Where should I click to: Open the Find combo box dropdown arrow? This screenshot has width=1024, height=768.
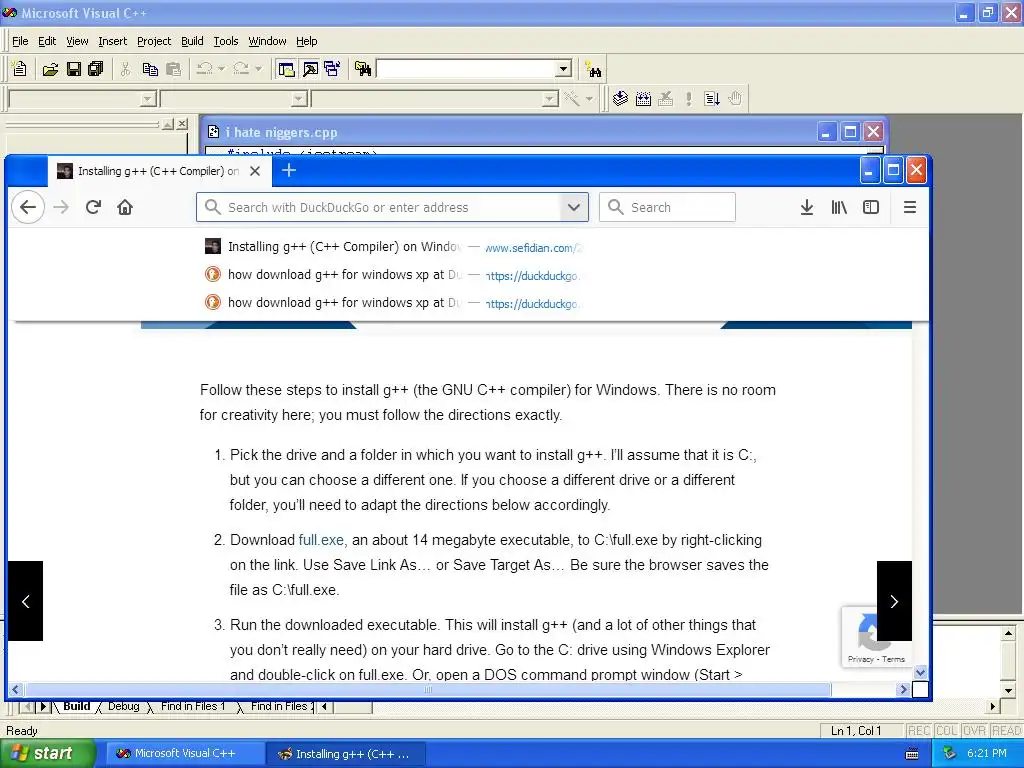point(564,69)
